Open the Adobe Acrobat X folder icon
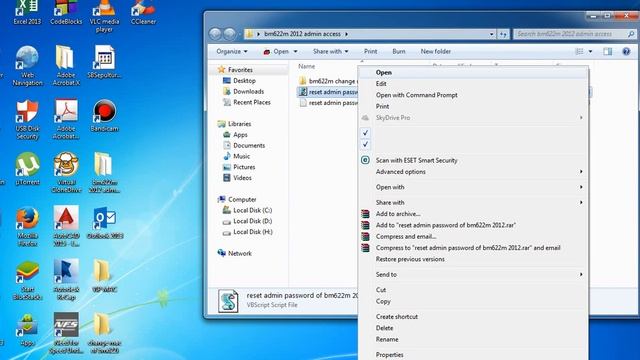Screen dimensions: 640x360 (x=66, y=66)
